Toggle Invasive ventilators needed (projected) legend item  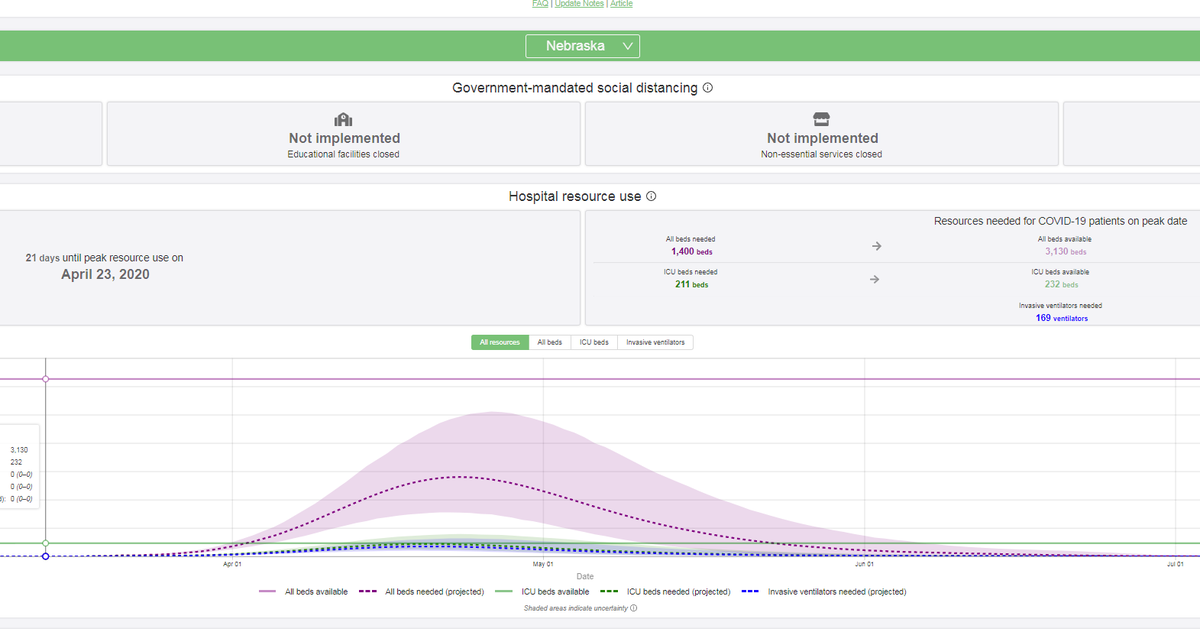tap(824, 592)
